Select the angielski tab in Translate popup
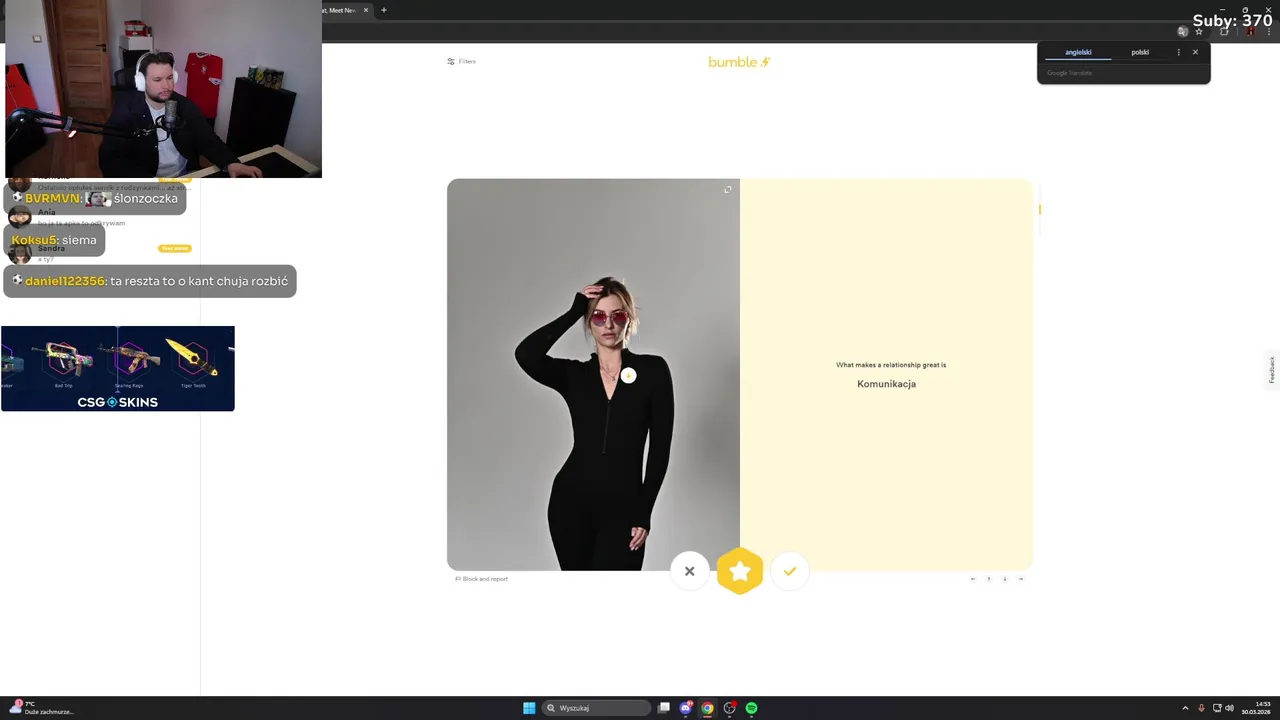The width and height of the screenshot is (1280, 720). coord(1078,52)
